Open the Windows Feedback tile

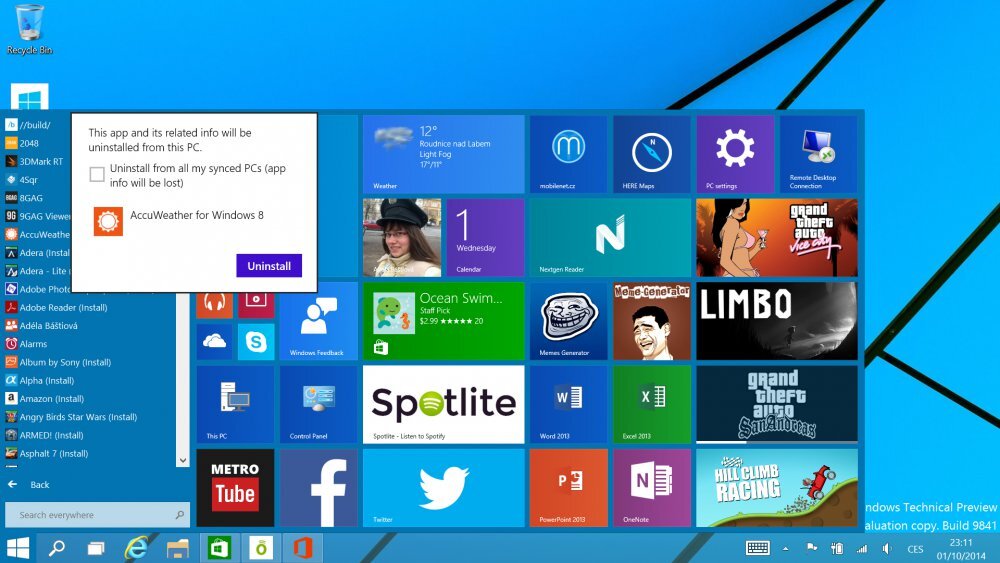click(x=318, y=321)
